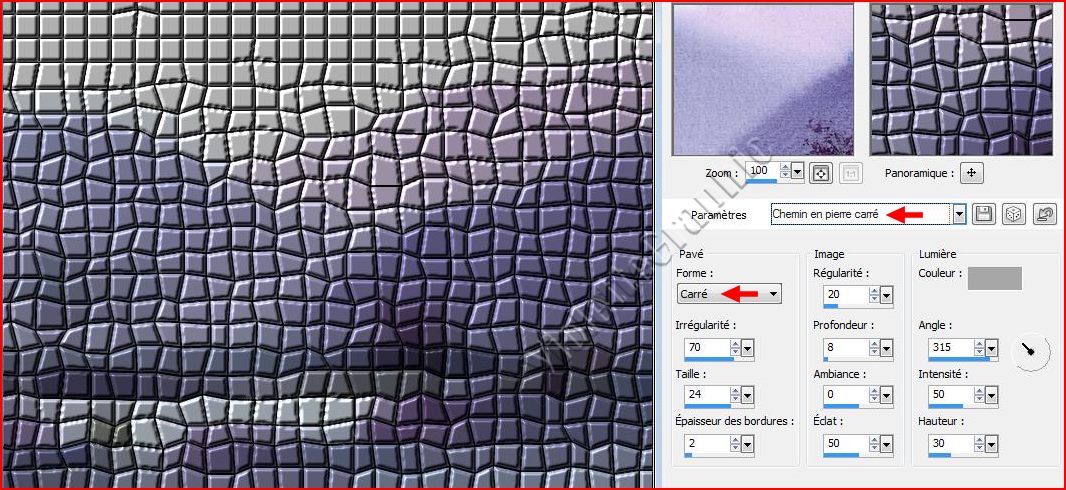The width and height of the screenshot is (1066, 490).
Task: Open the Paramètres preset dropdown
Action: (959, 214)
